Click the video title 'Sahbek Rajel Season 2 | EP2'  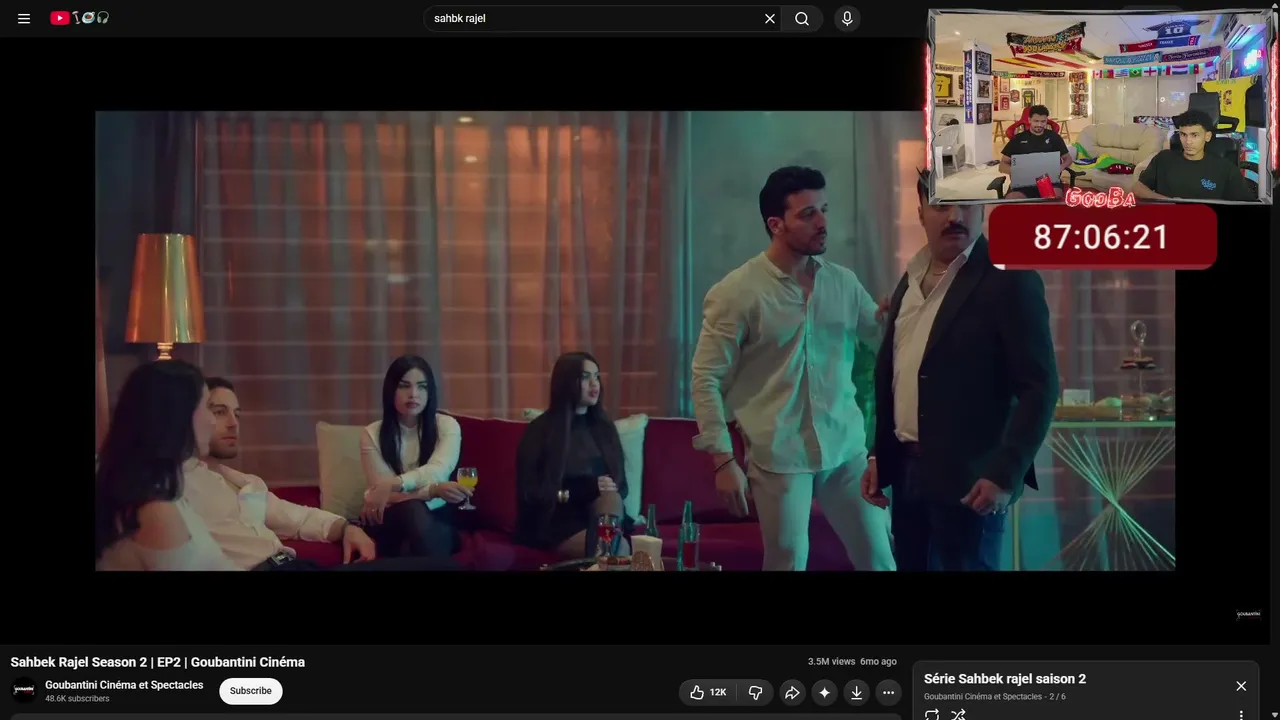coord(158,662)
